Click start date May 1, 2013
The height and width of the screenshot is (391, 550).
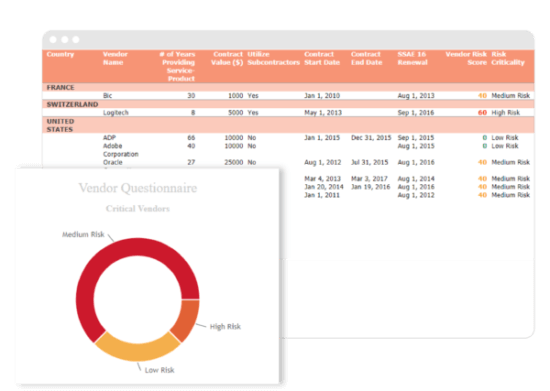point(323,113)
